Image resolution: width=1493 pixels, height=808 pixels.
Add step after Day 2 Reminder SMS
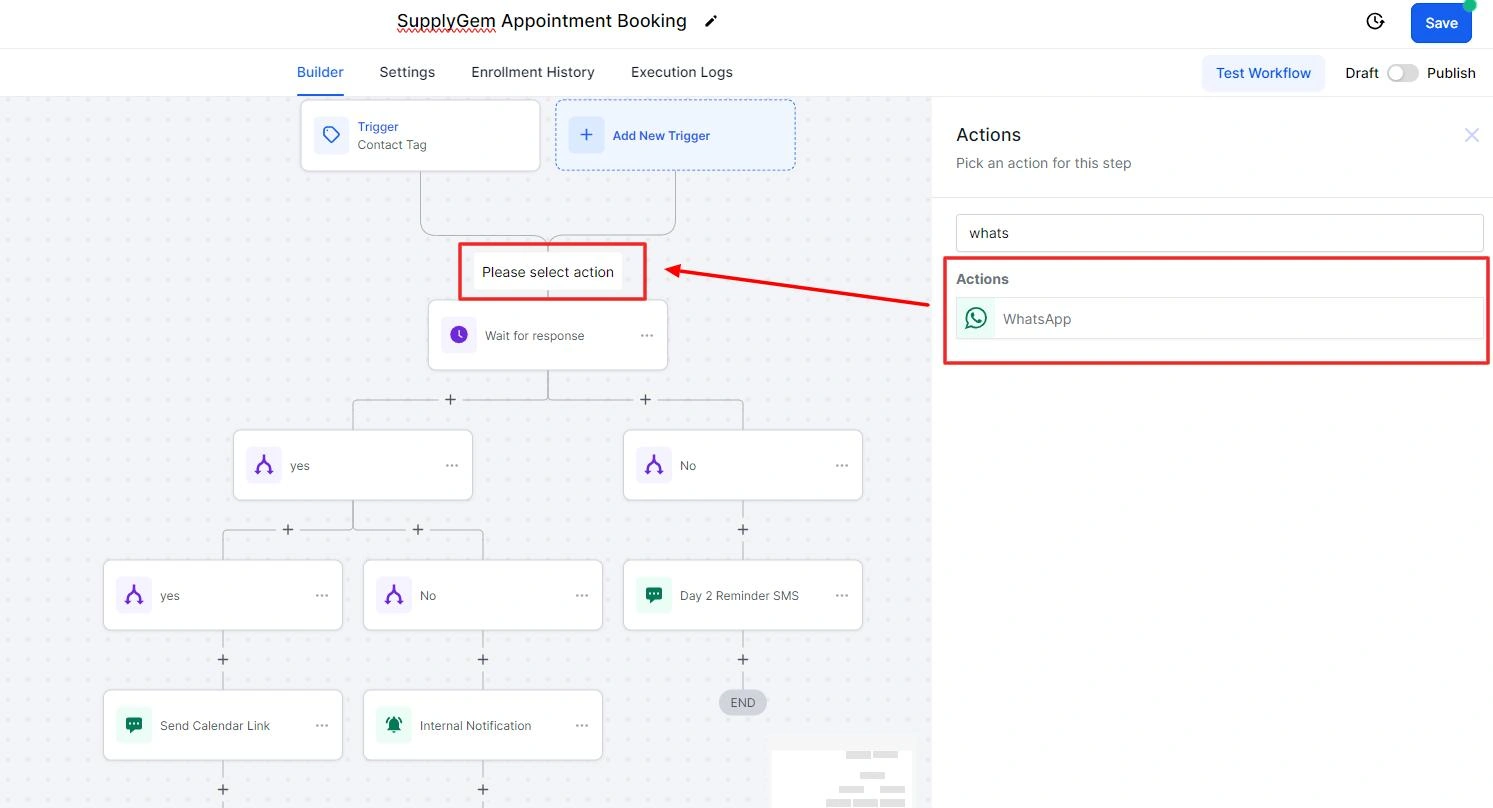pos(743,659)
